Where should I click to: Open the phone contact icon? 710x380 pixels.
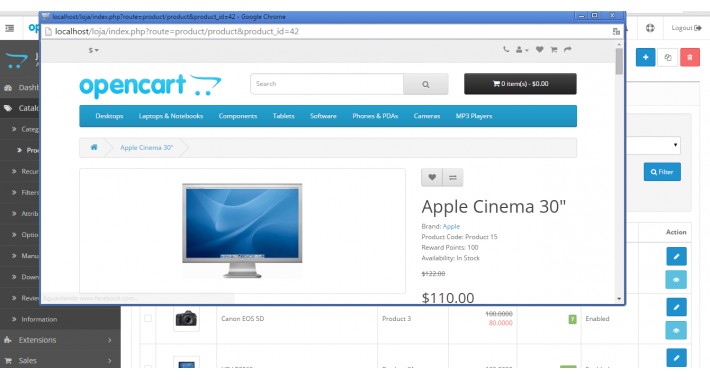pyautogui.click(x=506, y=49)
